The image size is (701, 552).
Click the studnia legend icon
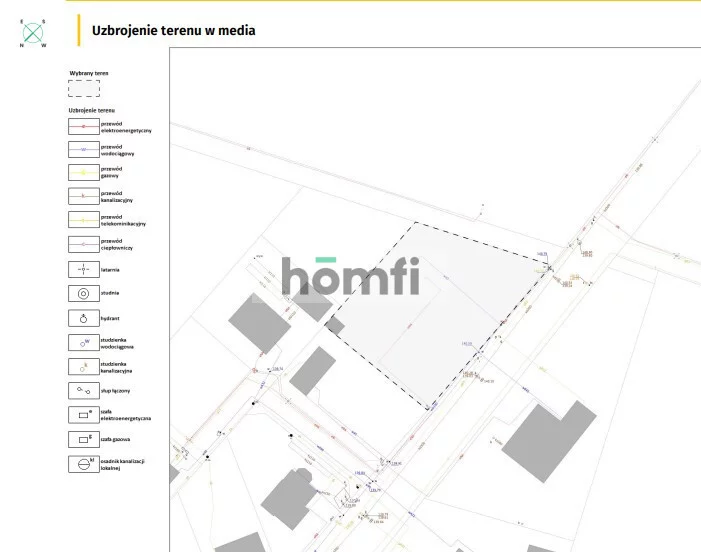point(83,294)
